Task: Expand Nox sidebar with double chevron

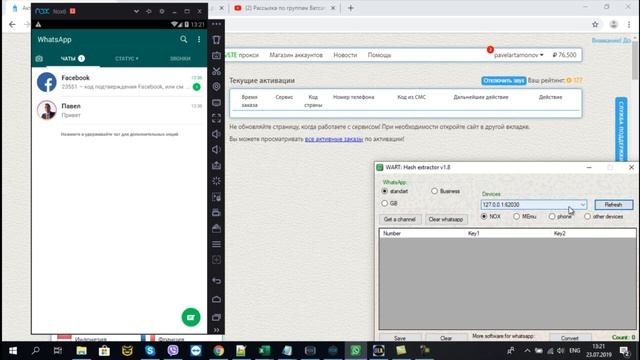Action: (216, 330)
